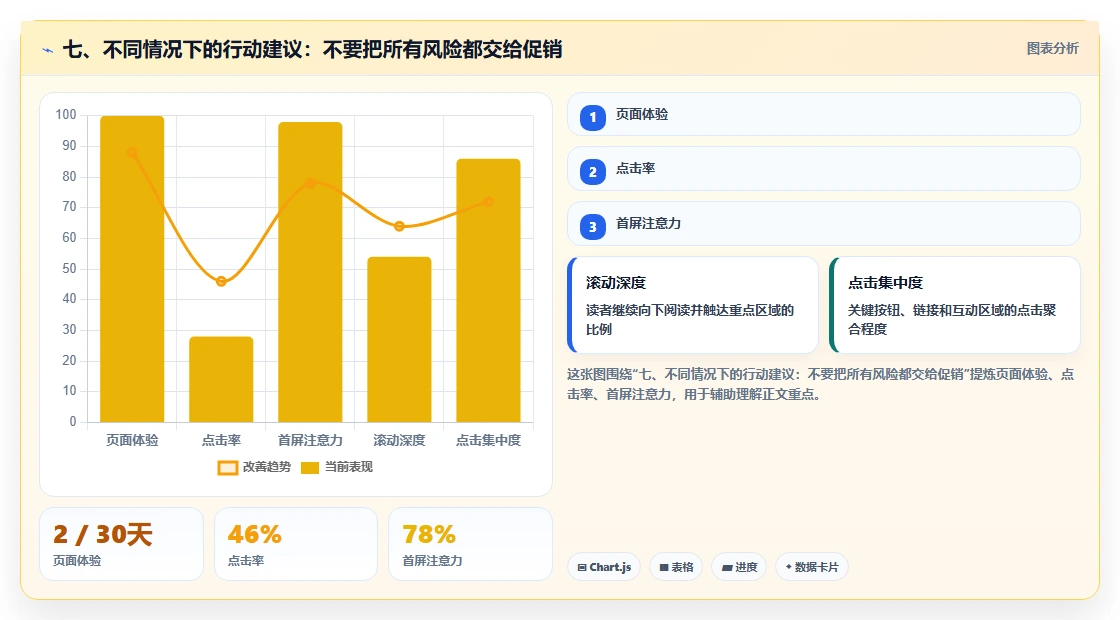The width and height of the screenshot is (1120, 620).
Task: Click the 滚动深度 bar in chart
Action: tap(399, 339)
